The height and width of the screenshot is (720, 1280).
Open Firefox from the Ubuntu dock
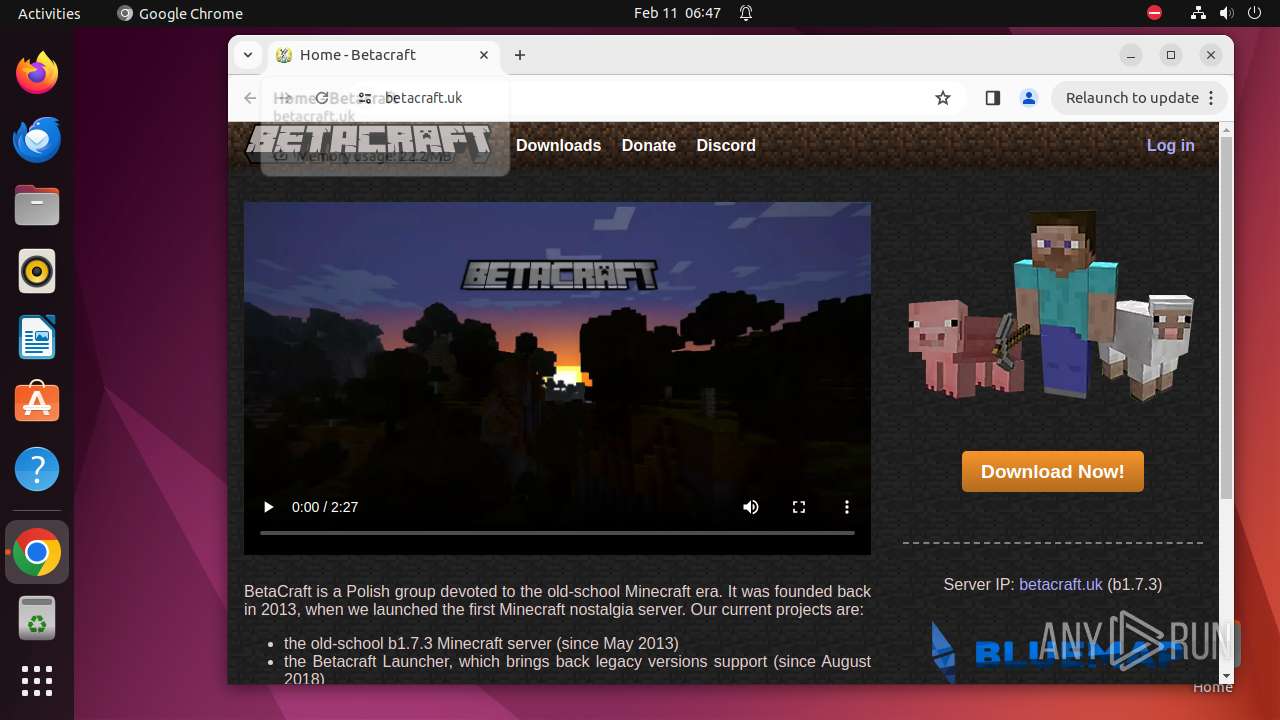(x=37, y=73)
